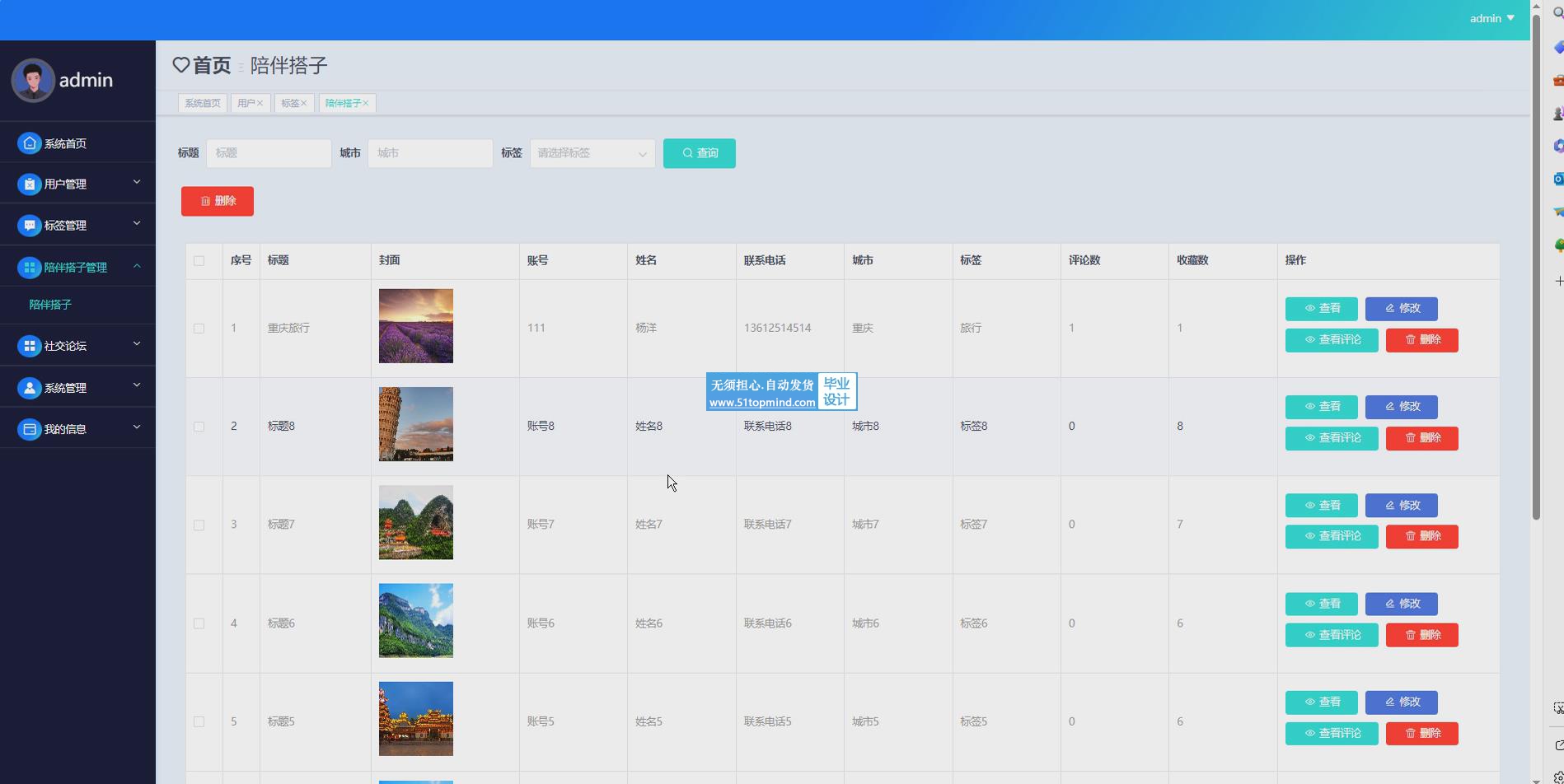This screenshot has width=1564, height=784.
Task: Click the 标签管理 chat bubble icon
Action: tap(30, 226)
